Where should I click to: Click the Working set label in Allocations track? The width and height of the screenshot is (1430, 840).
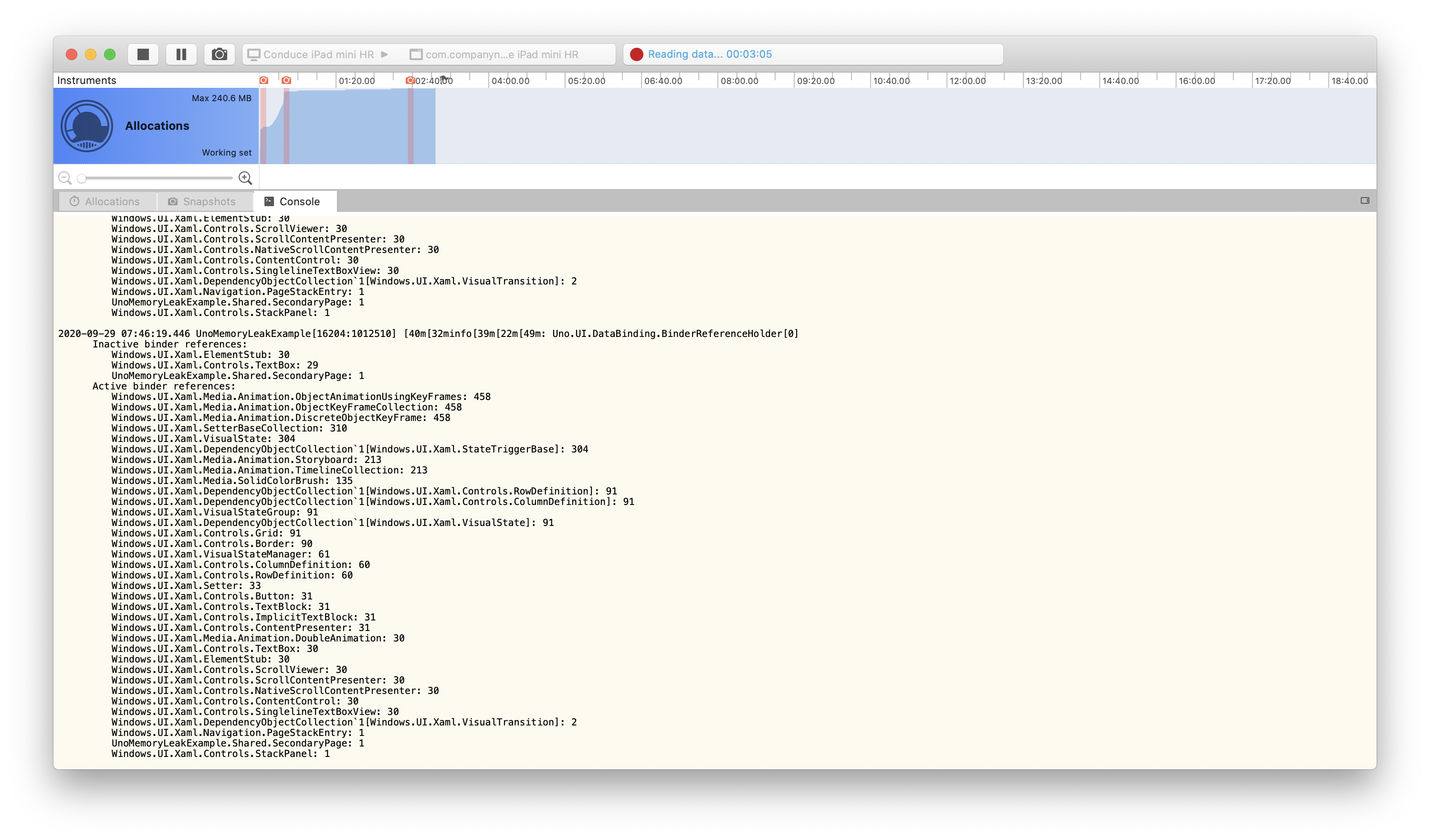point(226,152)
